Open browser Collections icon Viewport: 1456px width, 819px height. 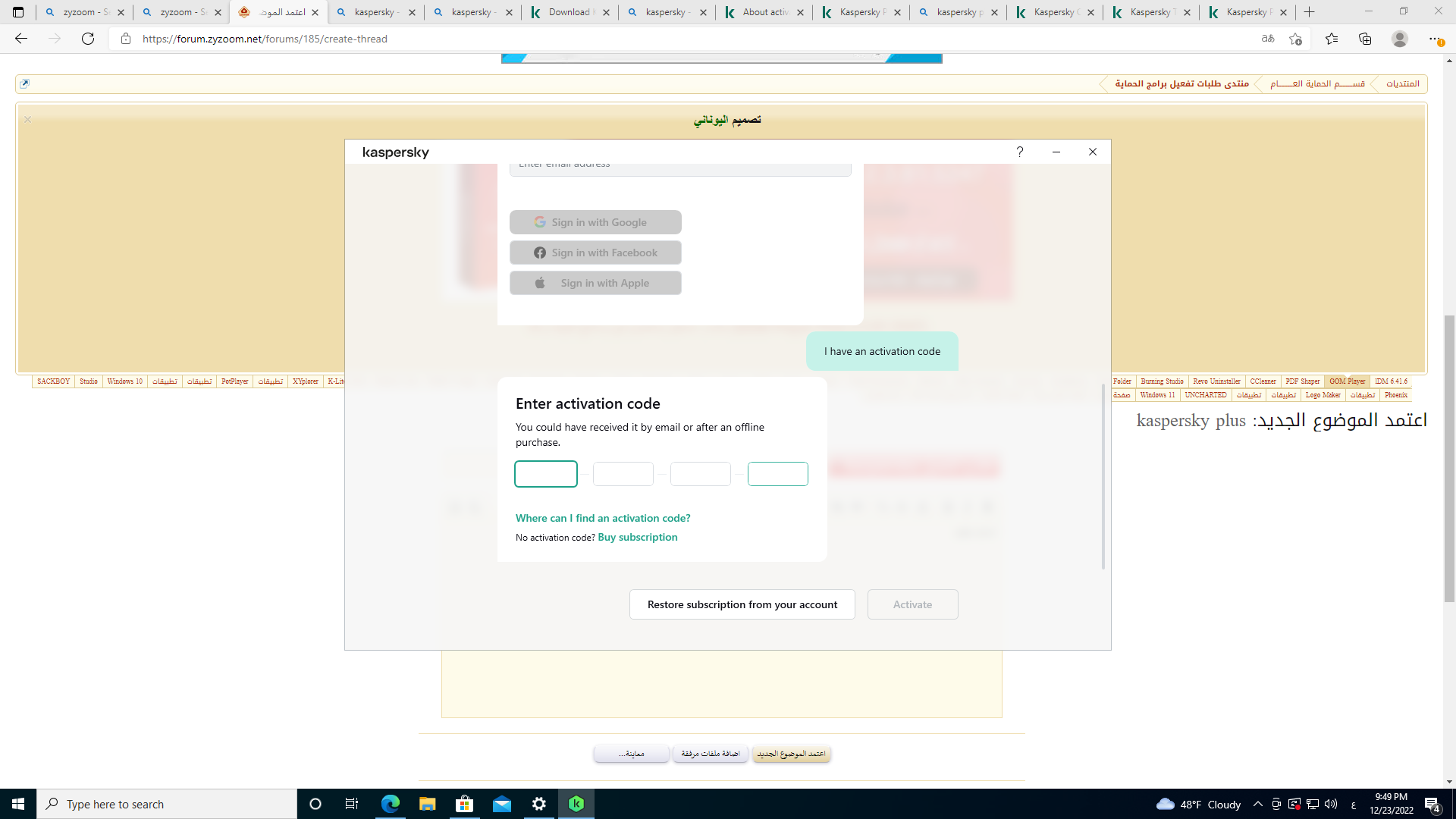1365,39
